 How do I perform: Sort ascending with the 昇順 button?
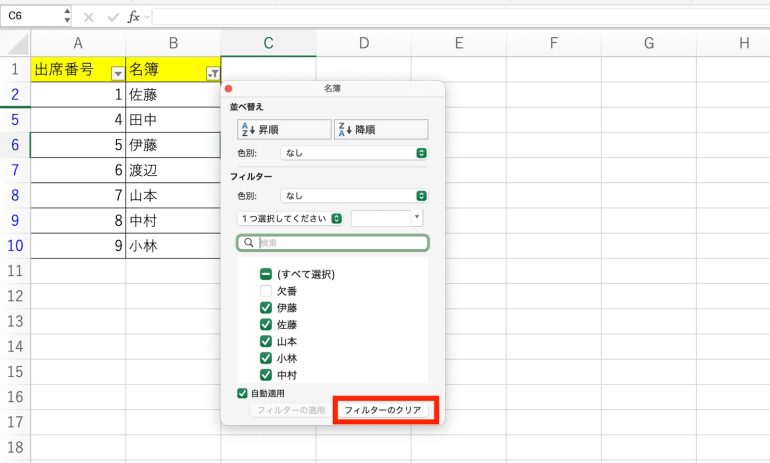coord(283,129)
